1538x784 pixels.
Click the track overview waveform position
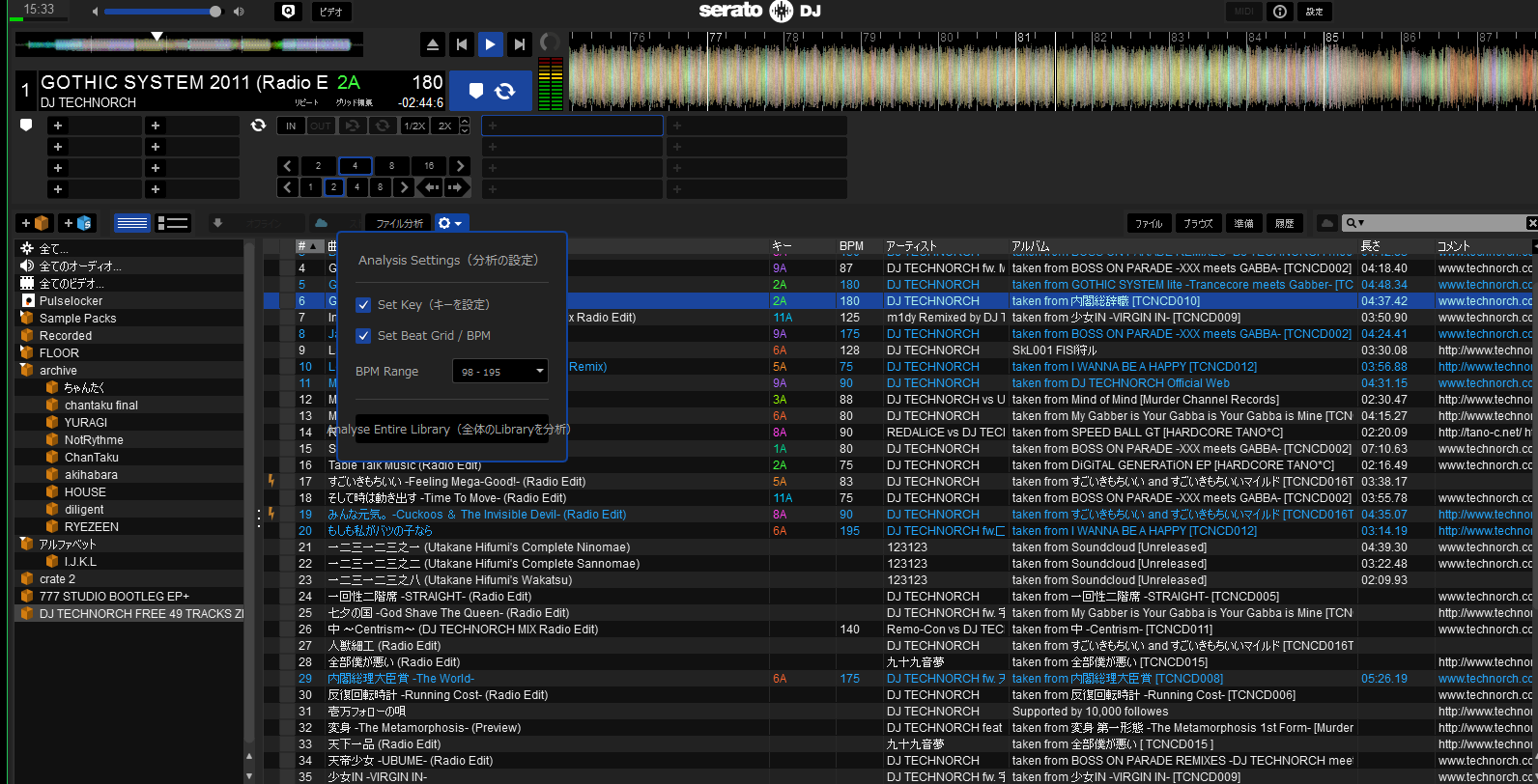point(189,44)
